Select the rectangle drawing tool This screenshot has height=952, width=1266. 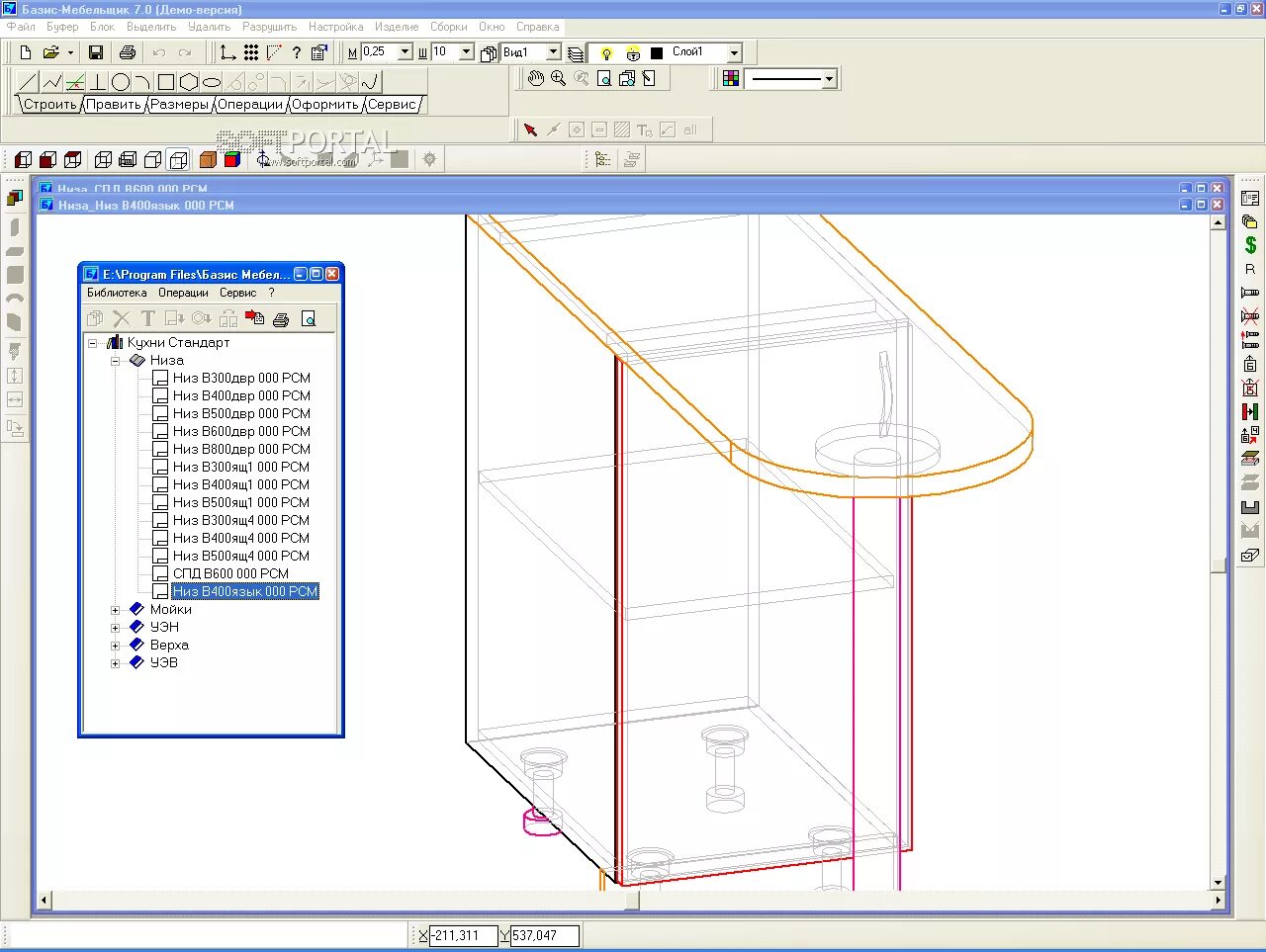tap(166, 82)
